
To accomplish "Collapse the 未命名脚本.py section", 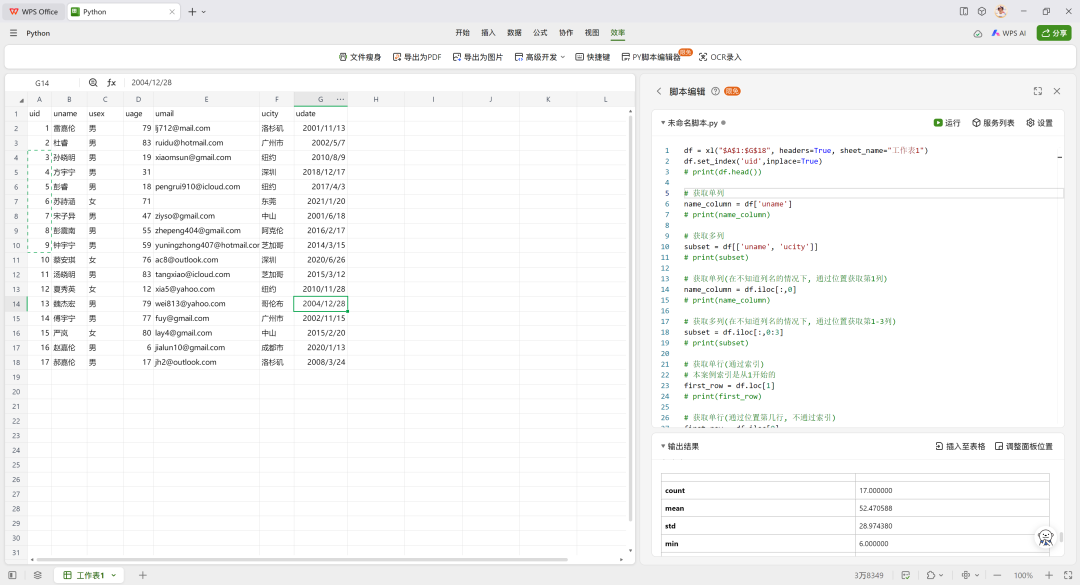I will coord(662,123).
